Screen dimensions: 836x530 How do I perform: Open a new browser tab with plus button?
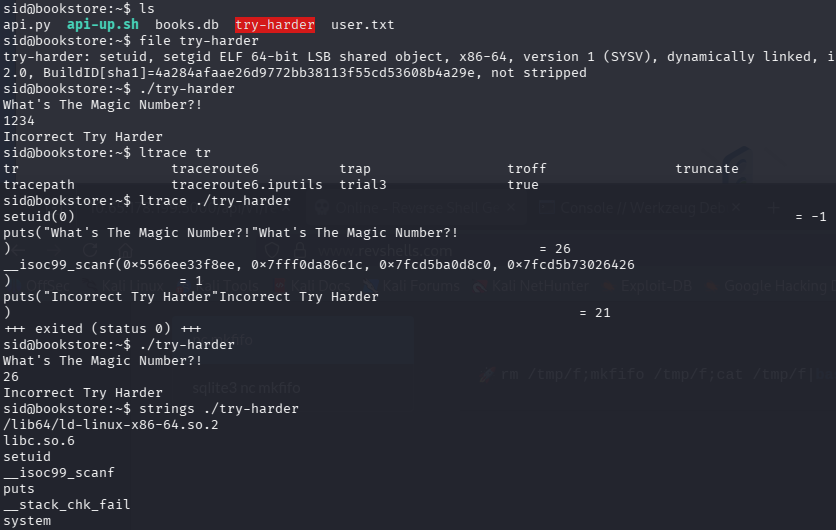point(773,208)
